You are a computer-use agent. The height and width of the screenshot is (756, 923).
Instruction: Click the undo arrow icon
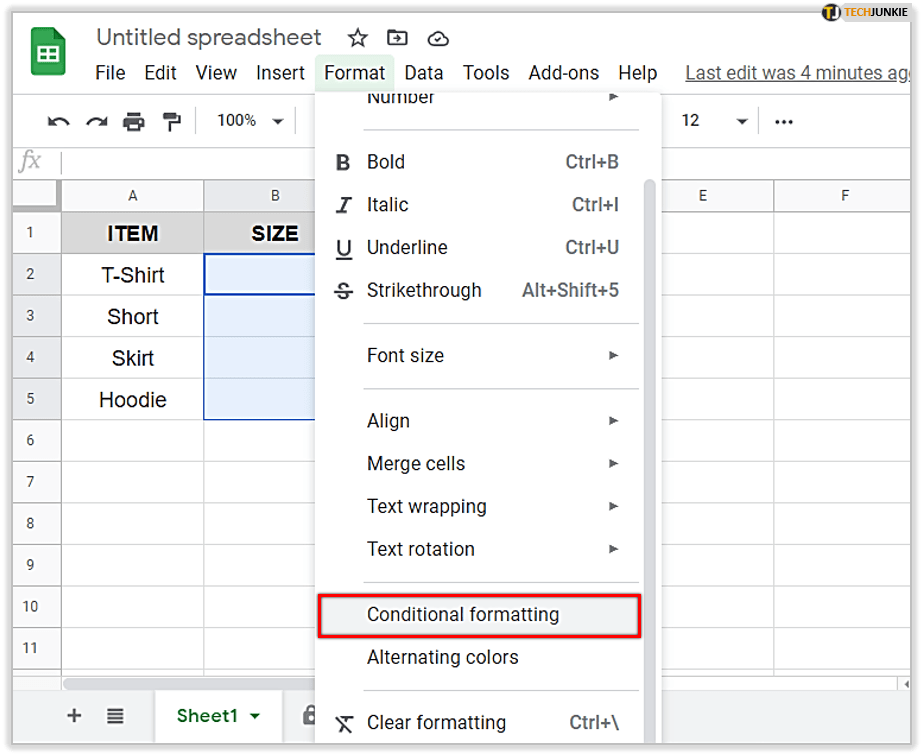point(59,121)
